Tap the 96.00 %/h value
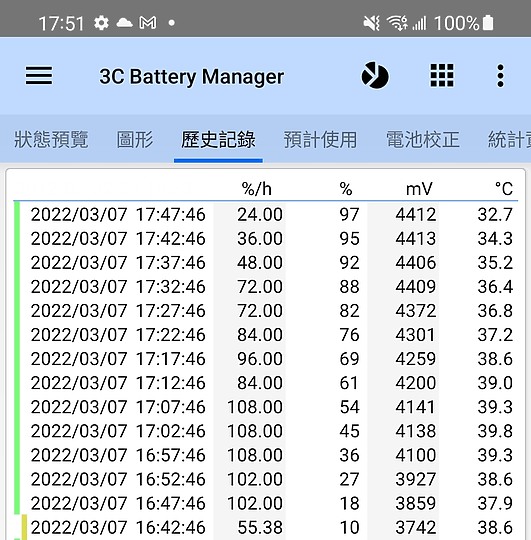The height and width of the screenshot is (540, 531). 260,359
